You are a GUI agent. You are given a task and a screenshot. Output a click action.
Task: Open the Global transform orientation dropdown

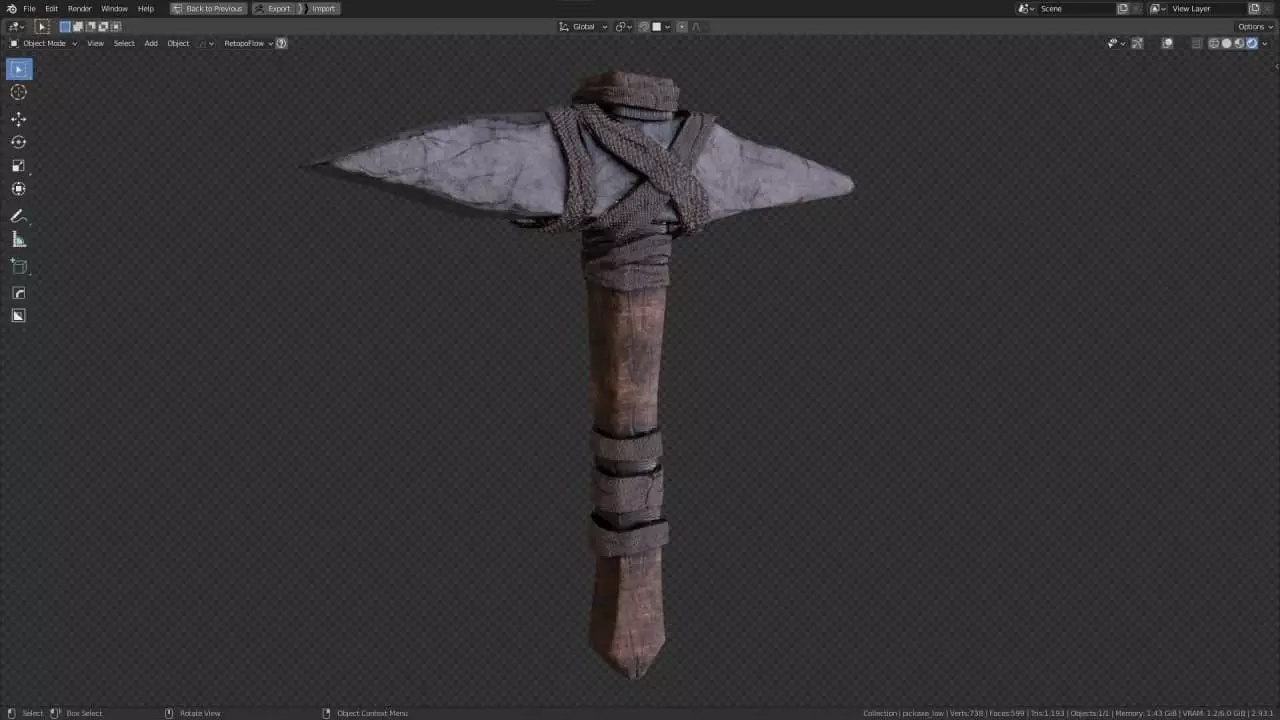(x=584, y=27)
